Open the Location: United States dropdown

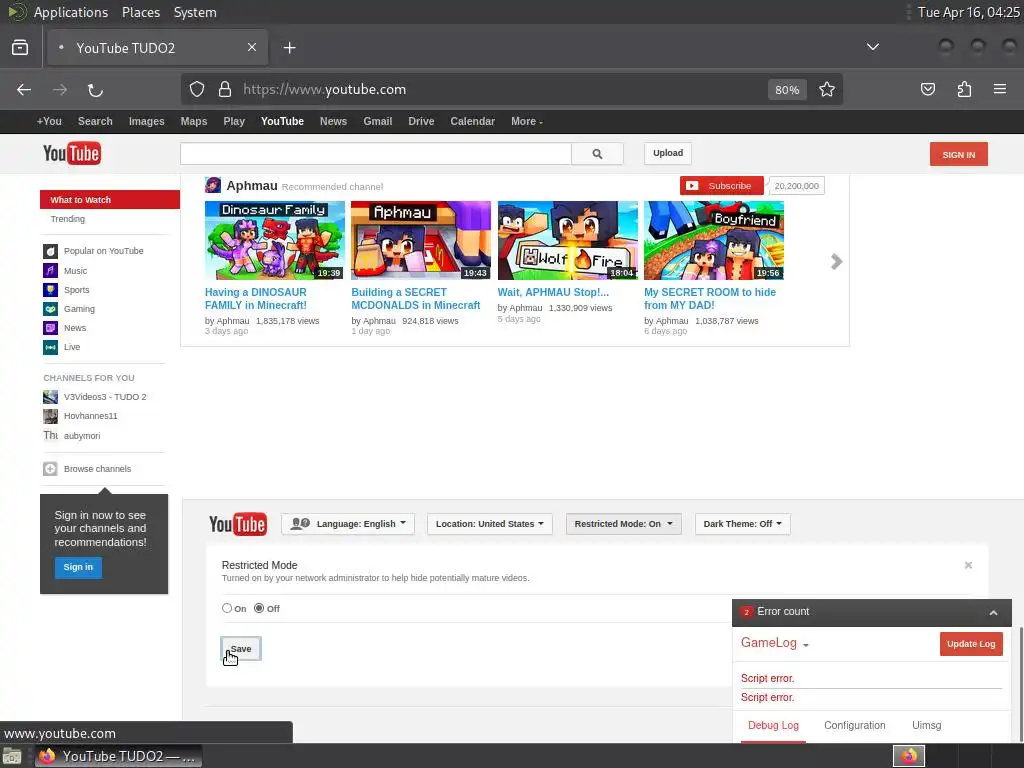tap(490, 524)
